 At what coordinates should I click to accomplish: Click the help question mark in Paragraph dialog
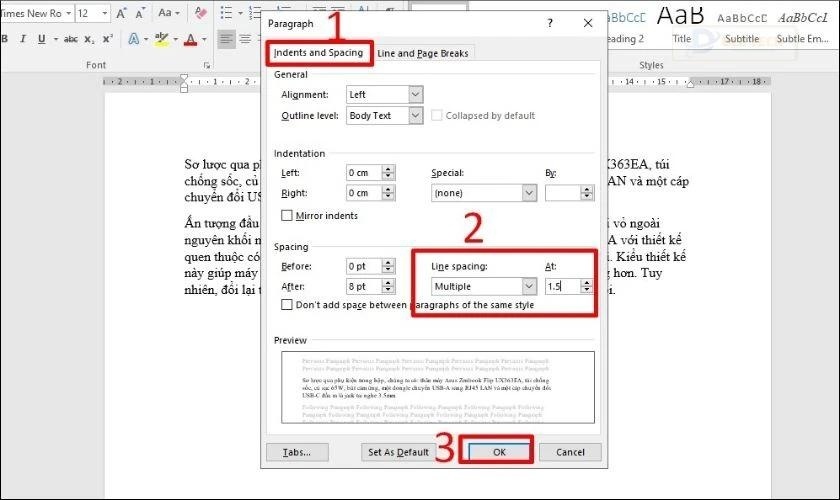coord(550,23)
